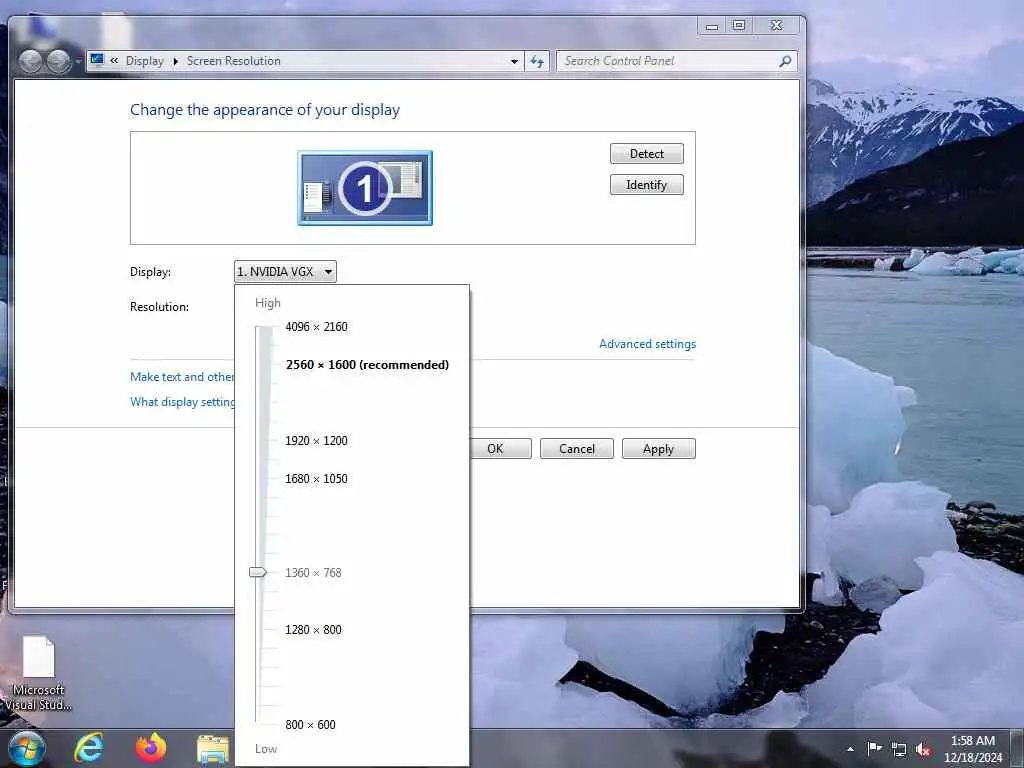Click the Identify button
1024x768 pixels.
[647, 185]
